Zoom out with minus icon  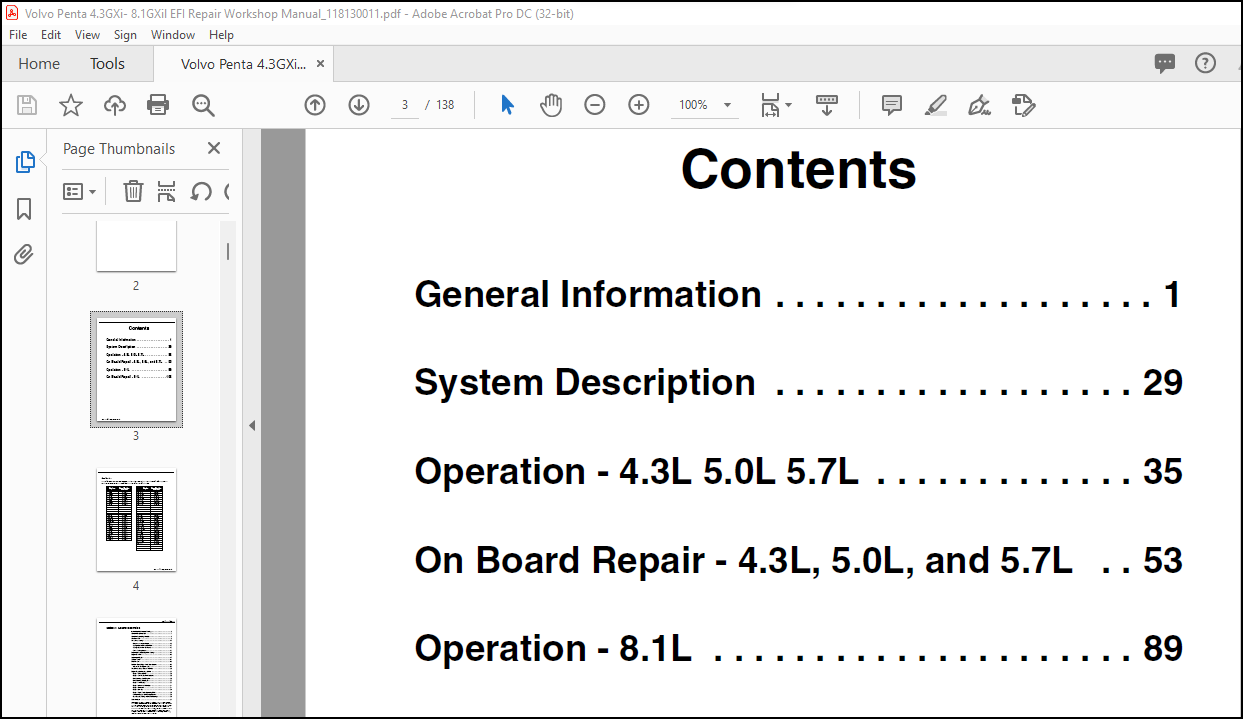595,105
